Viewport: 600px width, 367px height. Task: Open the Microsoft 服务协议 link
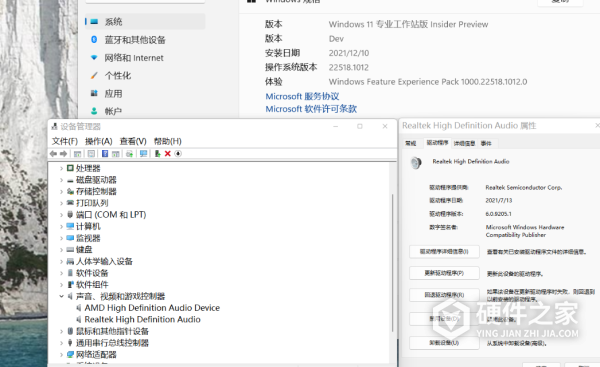[x=302, y=96]
